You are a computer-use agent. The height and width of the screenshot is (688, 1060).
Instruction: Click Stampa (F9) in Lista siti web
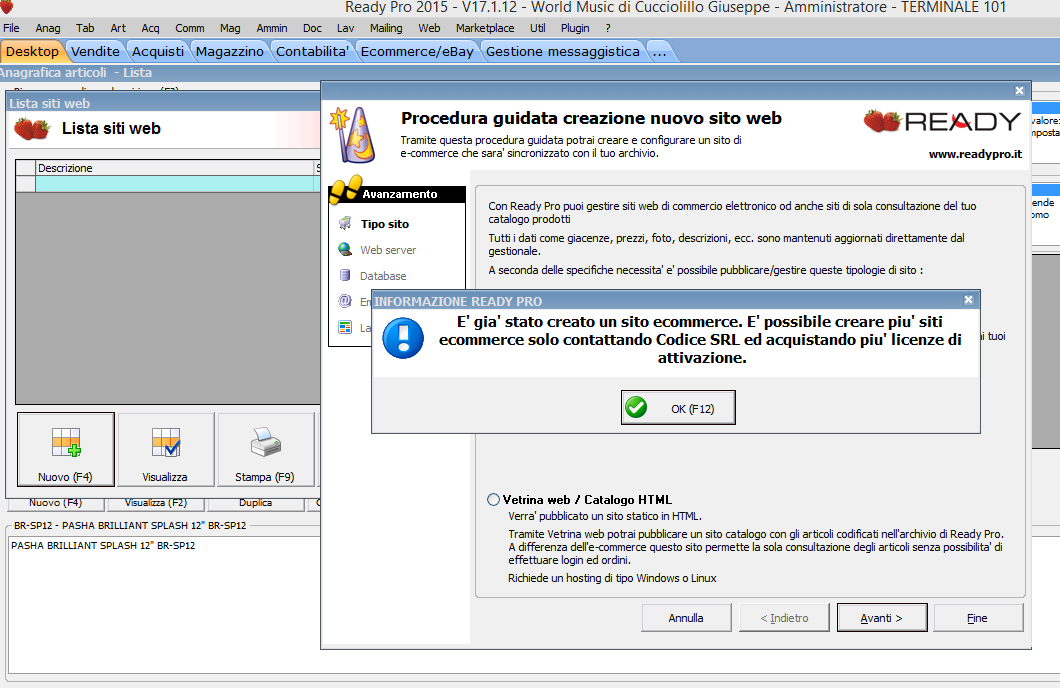pyautogui.click(x=265, y=449)
